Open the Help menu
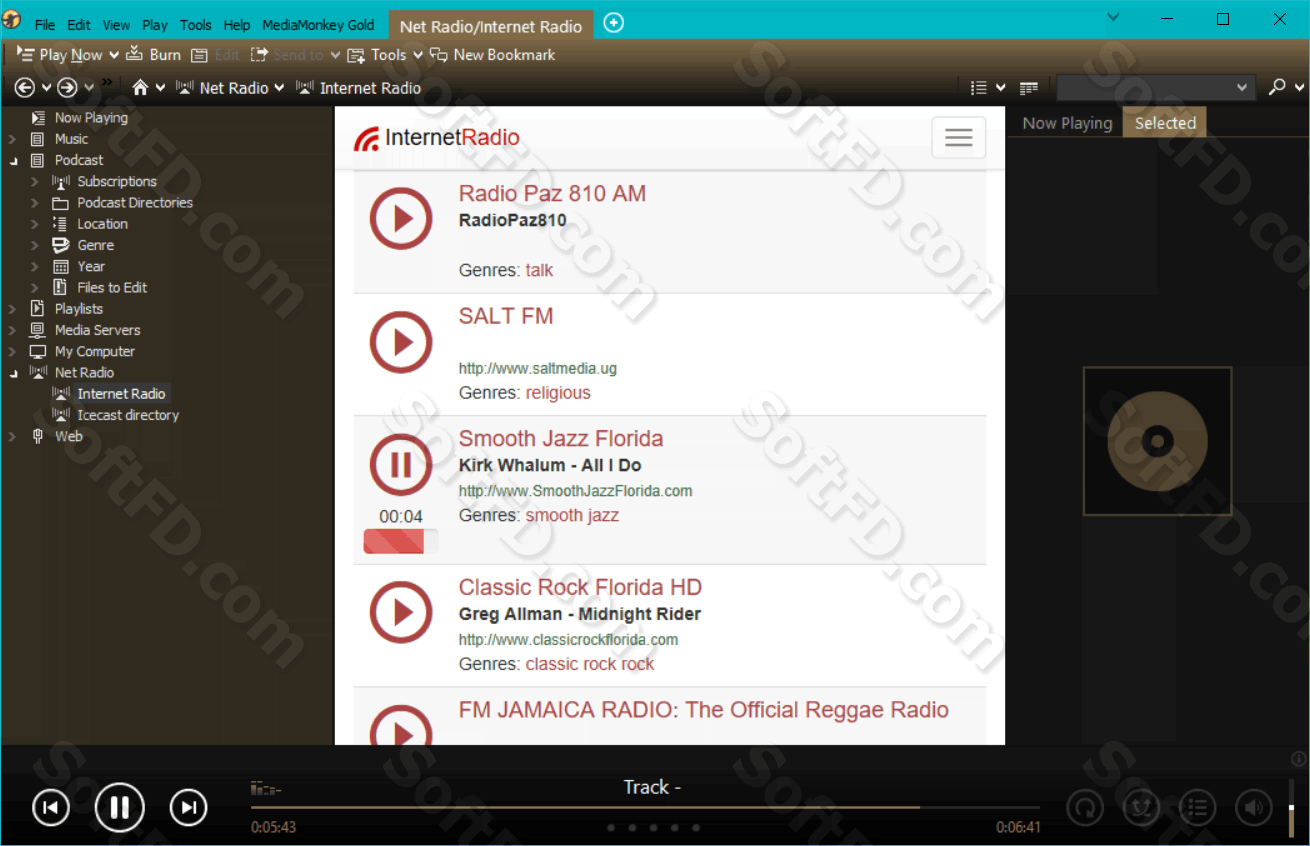Viewport: 1310px width, 846px height. 237,25
